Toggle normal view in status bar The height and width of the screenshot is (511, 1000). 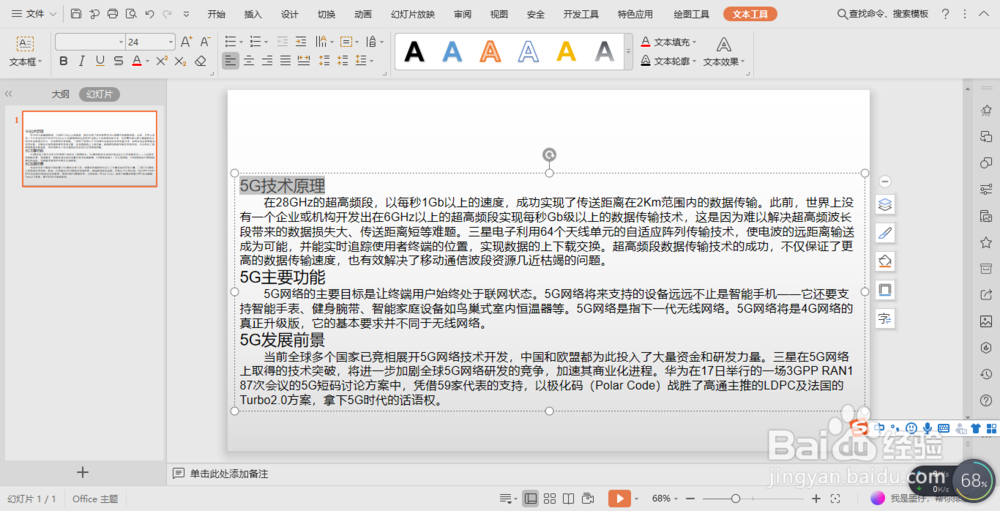point(530,498)
